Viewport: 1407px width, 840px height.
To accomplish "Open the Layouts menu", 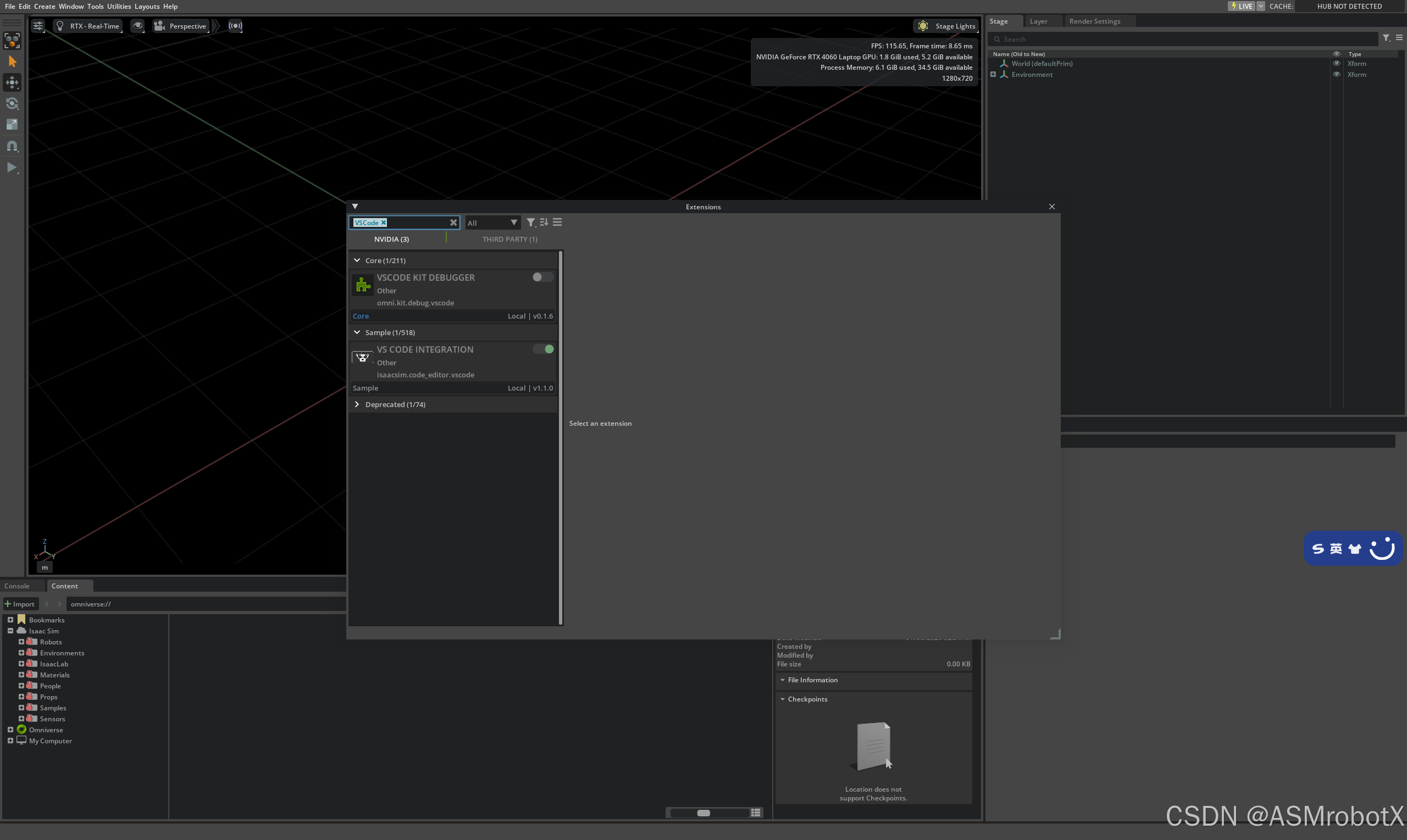I will point(147,6).
